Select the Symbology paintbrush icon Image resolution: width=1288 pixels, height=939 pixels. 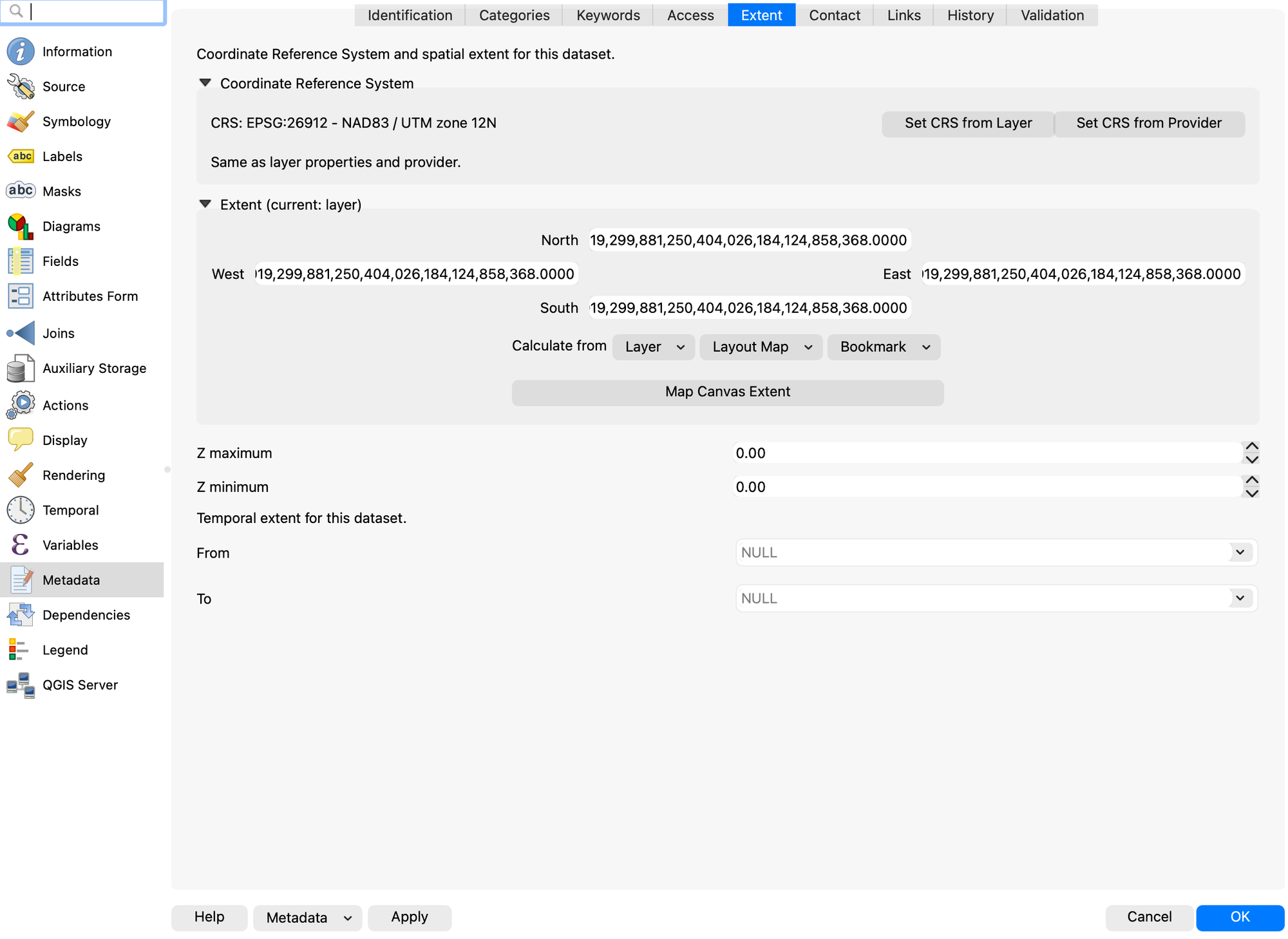coord(21,121)
